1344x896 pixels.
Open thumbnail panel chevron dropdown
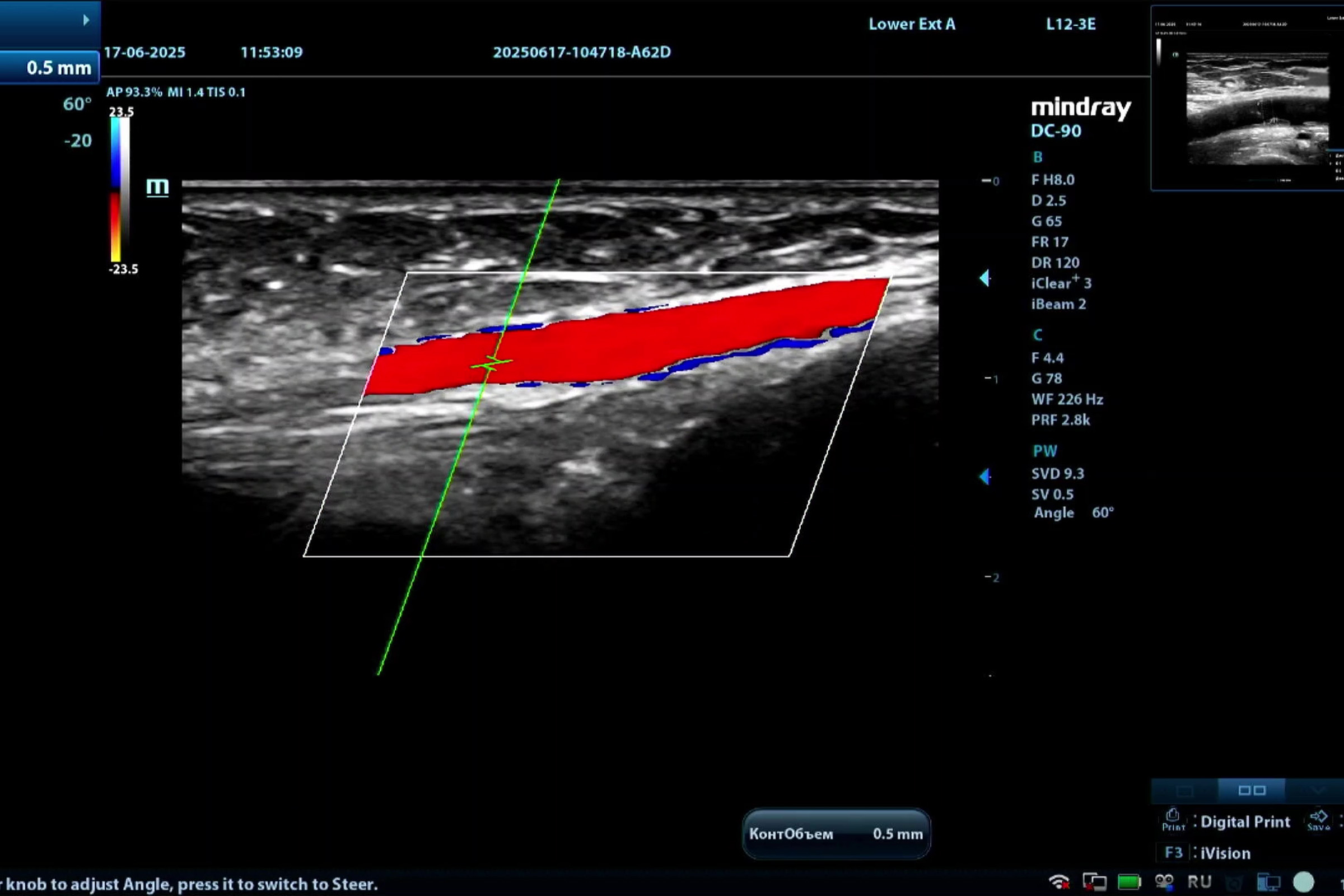pyautogui.click(x=1318, y=791)
